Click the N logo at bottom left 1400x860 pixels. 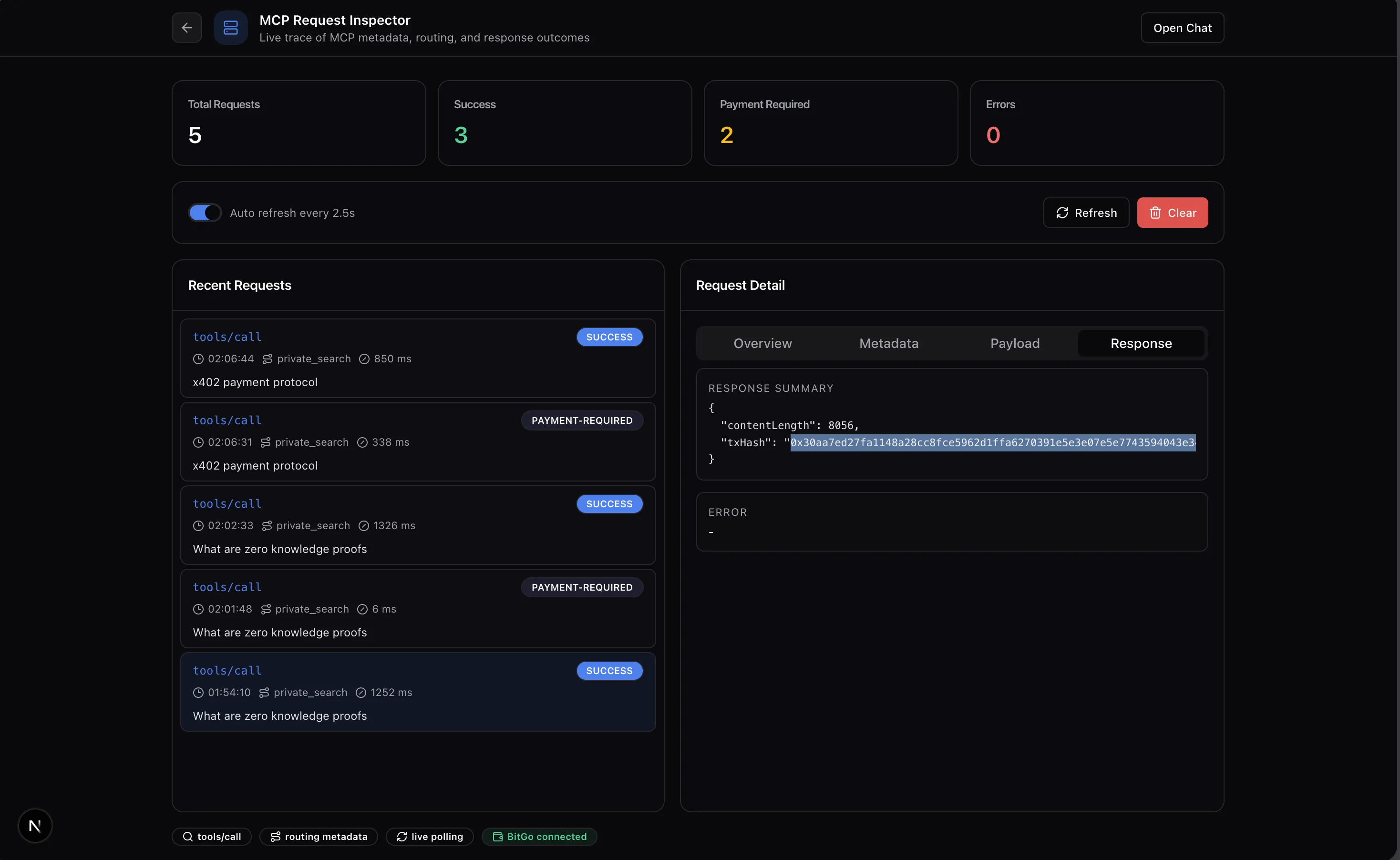coord(35,825)
